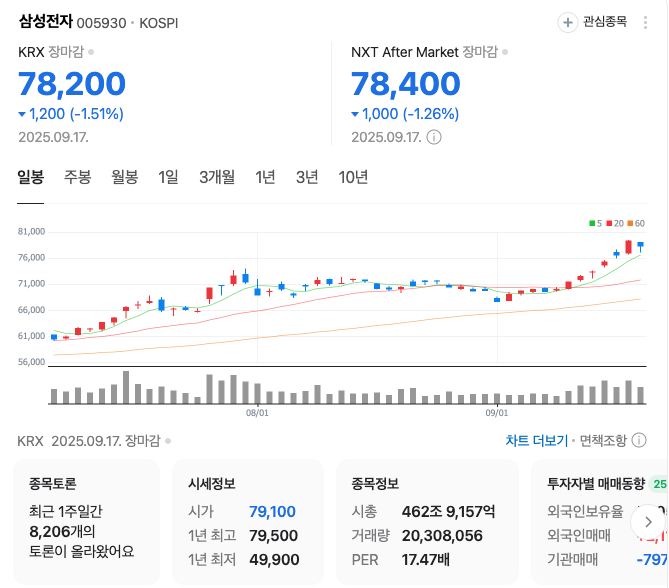The width and height of the screenshot is (669, 588).
Task: Click the NXT After Market price 78,400
Action: (406, 84)
